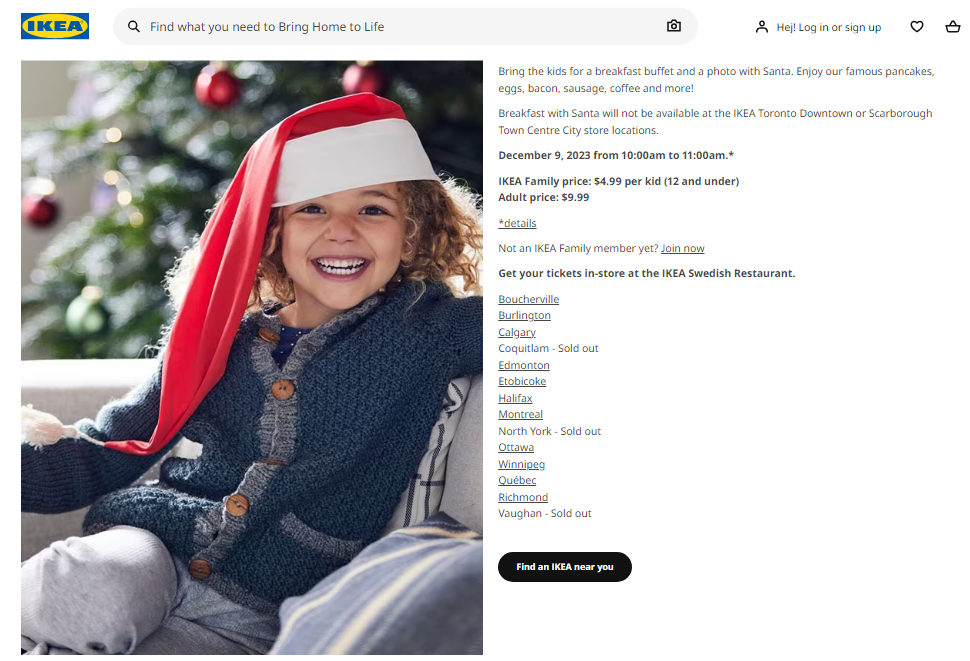Open the shopping bag icon
The width and height of the screenshot is (970, 661).
(953, 27)
